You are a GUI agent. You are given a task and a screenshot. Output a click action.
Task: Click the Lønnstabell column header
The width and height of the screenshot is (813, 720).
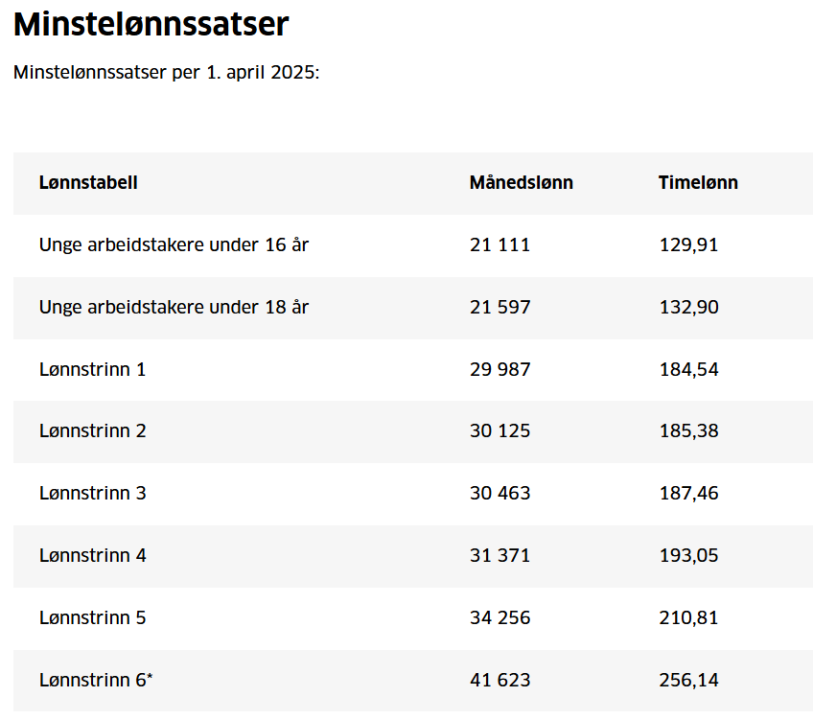[88, 183]
